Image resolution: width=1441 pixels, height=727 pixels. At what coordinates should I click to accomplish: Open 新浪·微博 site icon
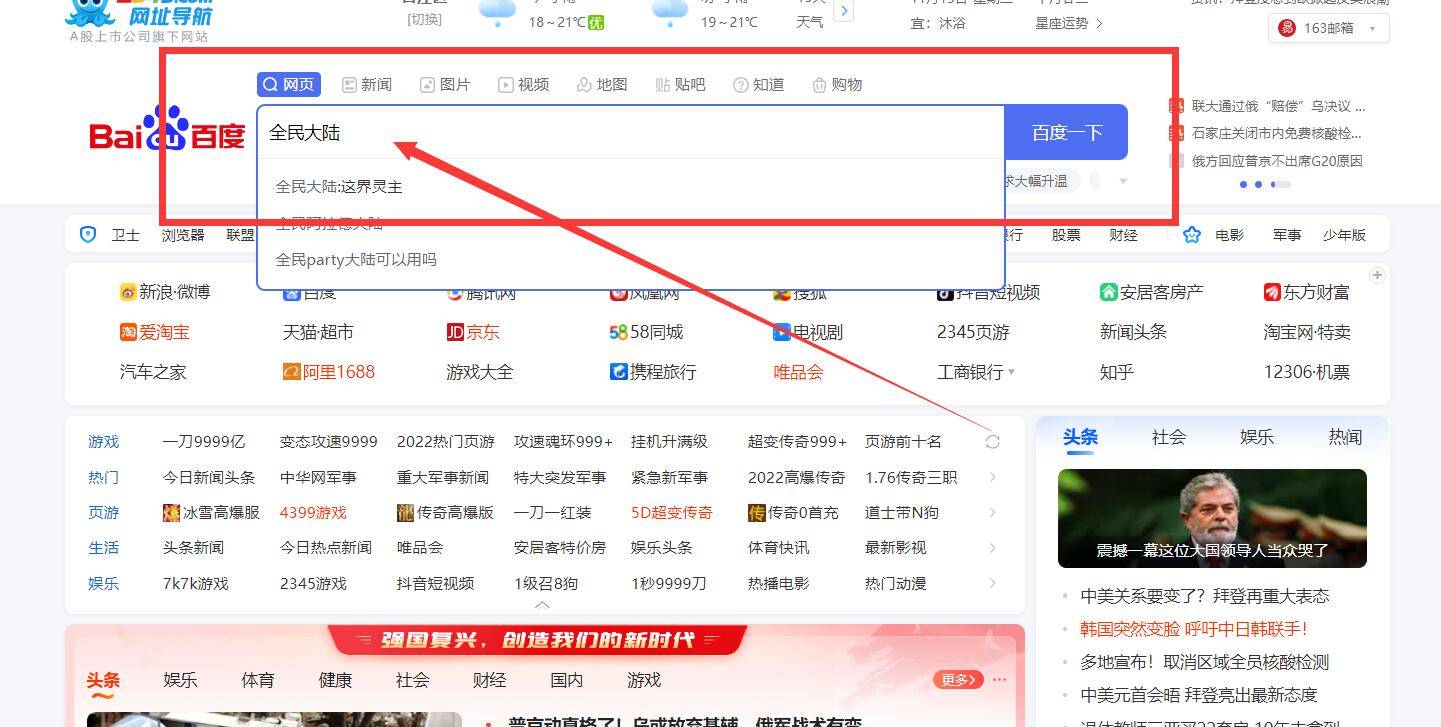[128, 292]
